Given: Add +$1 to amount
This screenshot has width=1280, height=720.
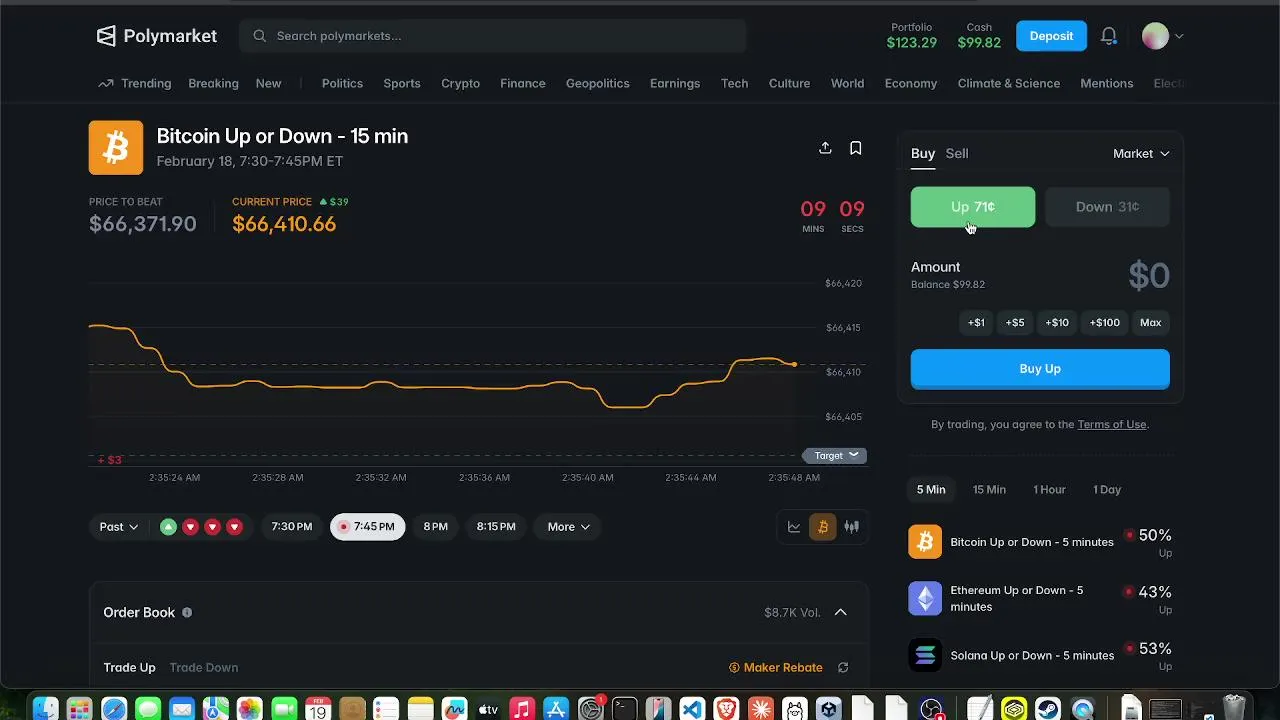Looking at the screenshot, I should pyautogui.click(x=976, y=323).
